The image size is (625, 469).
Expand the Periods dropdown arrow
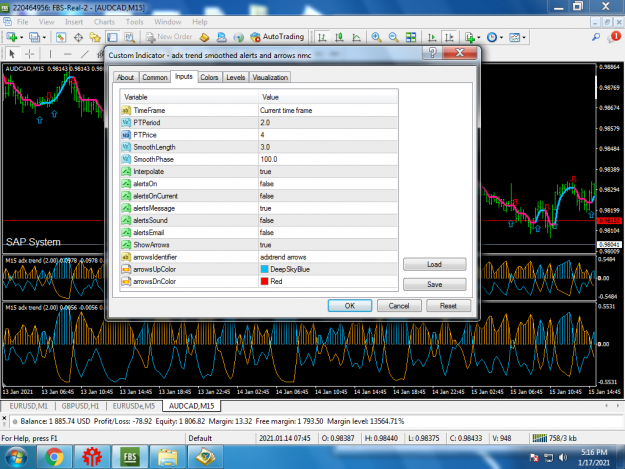(x=501, y=38)
